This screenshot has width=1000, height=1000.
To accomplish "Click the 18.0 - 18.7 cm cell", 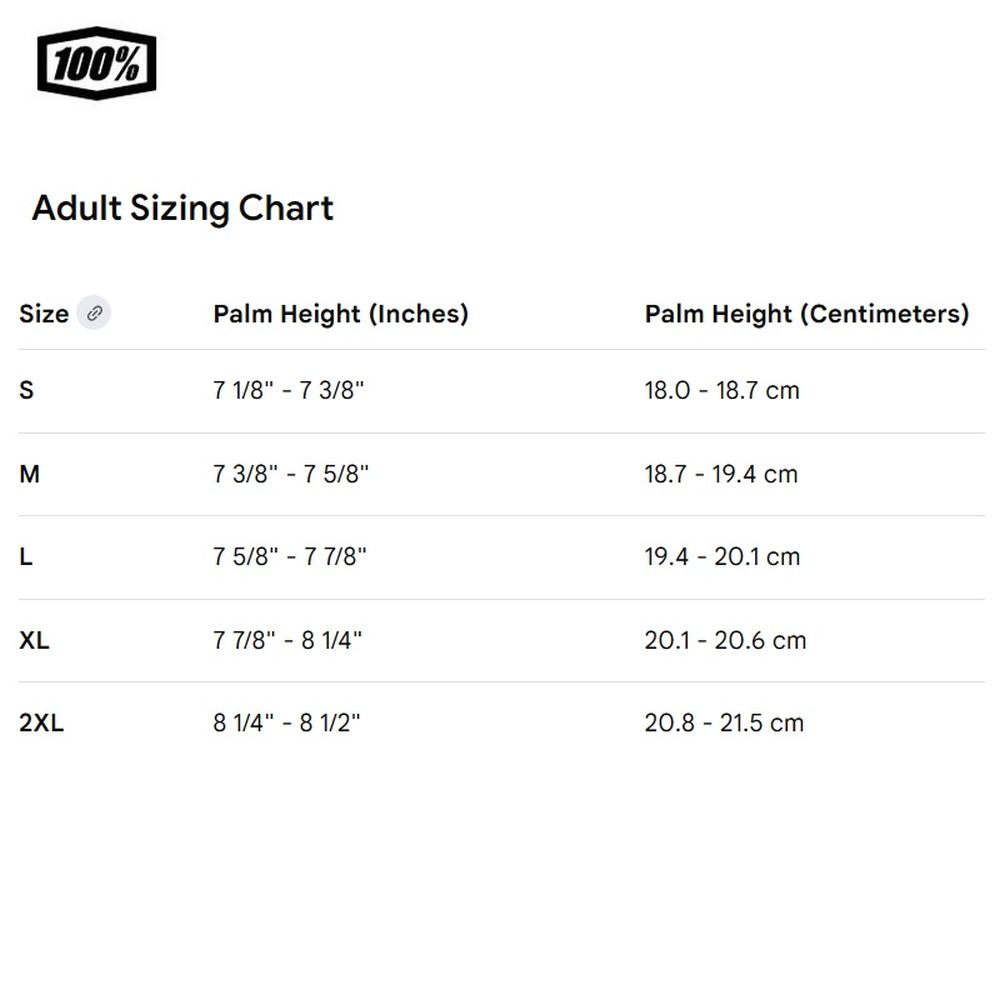I will 722,390.
